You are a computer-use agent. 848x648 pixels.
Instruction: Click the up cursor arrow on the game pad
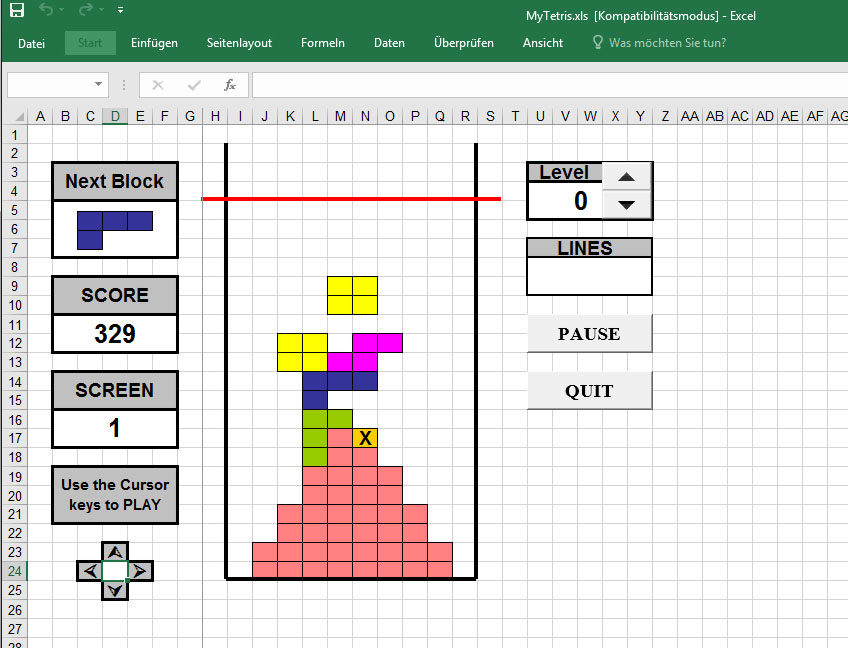point(114,551)
